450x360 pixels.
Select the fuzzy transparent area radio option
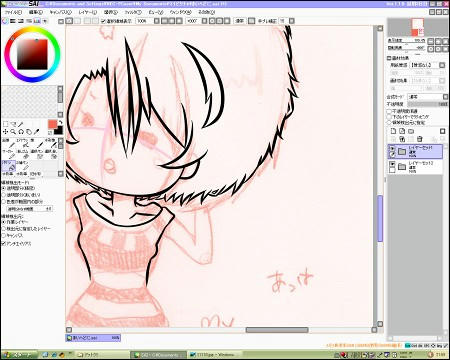tap(4, 195)
